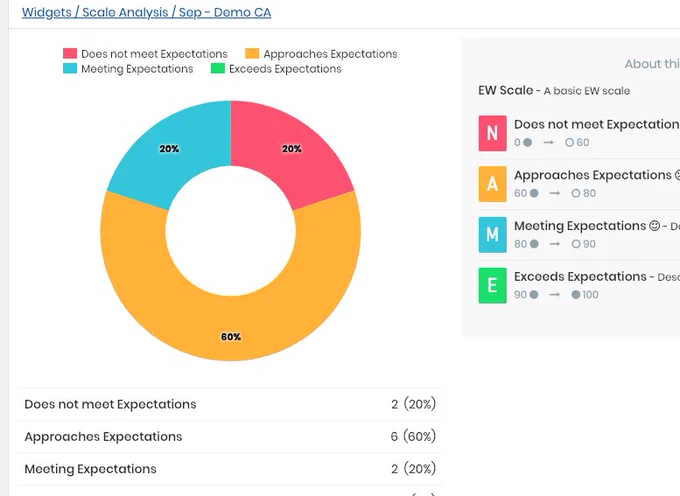The width and height of the screenshot is (680, 496).
Task: Toggle the red Does not meet Expectations legend swatch
Action: pos(70,53)
